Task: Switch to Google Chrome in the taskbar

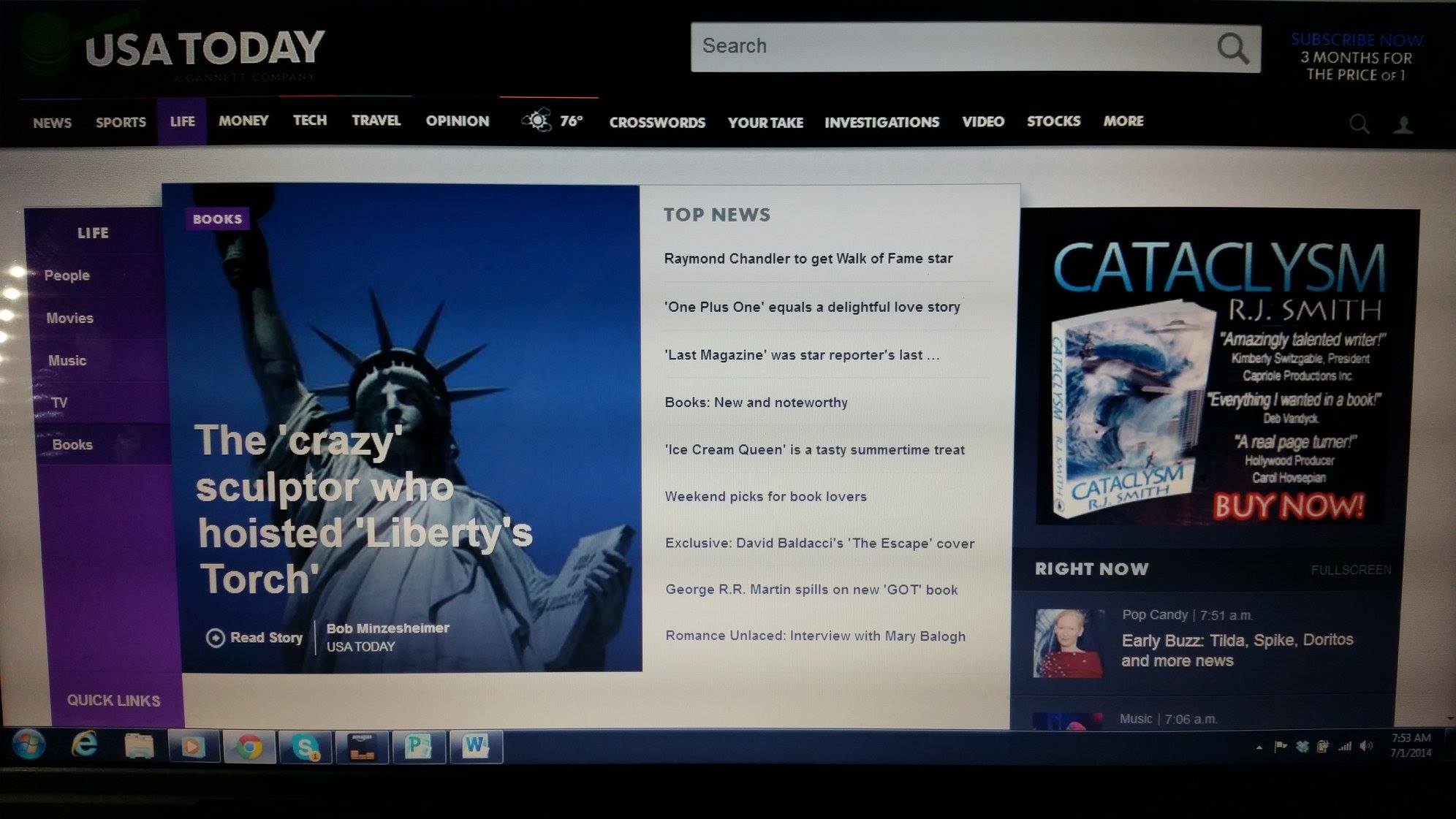Action: click(249, 747)
